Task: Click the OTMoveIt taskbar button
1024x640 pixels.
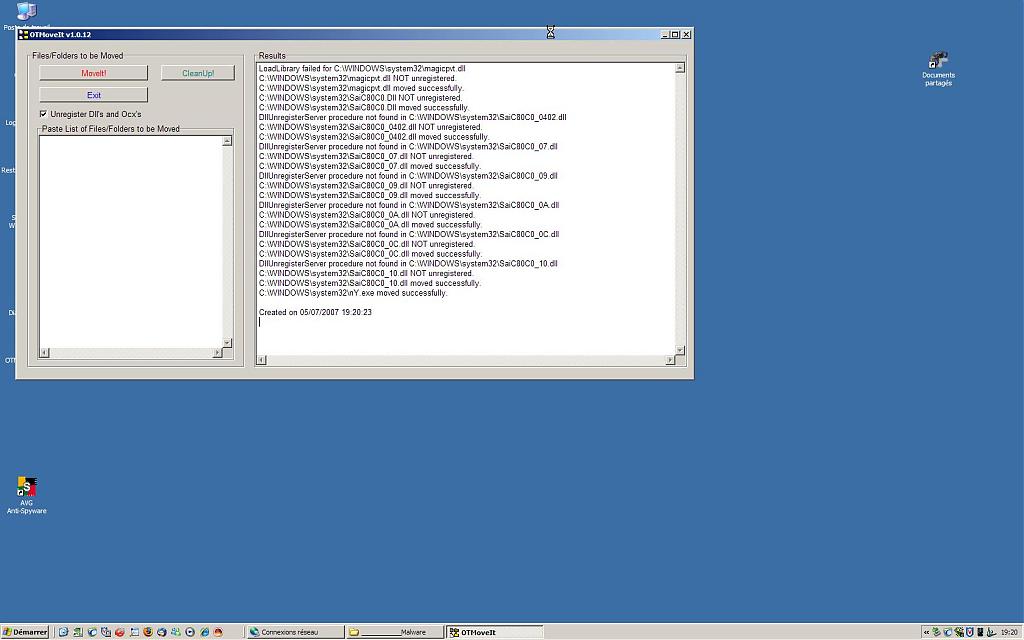Action: point(494,632)
